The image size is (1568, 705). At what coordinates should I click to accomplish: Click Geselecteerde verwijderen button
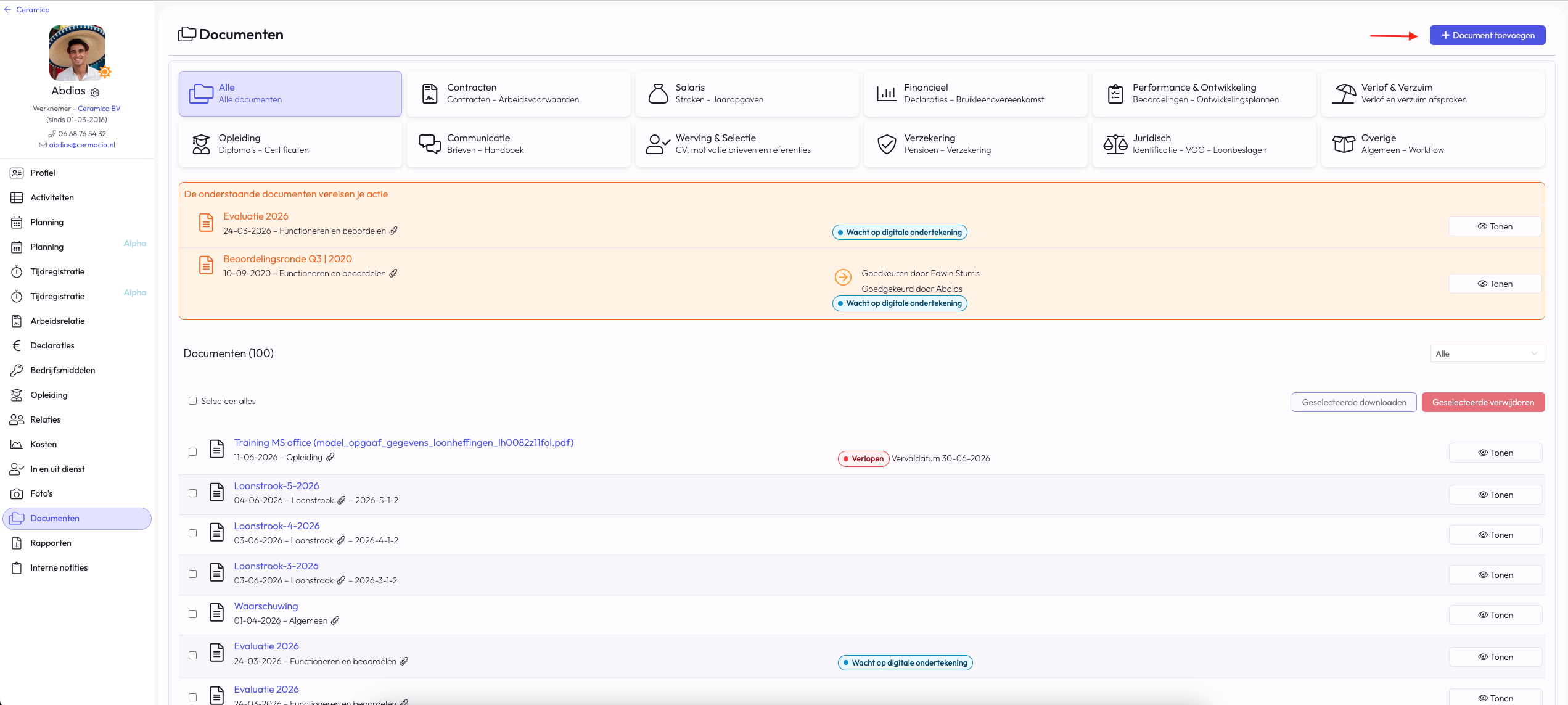tap(1483, 402)
